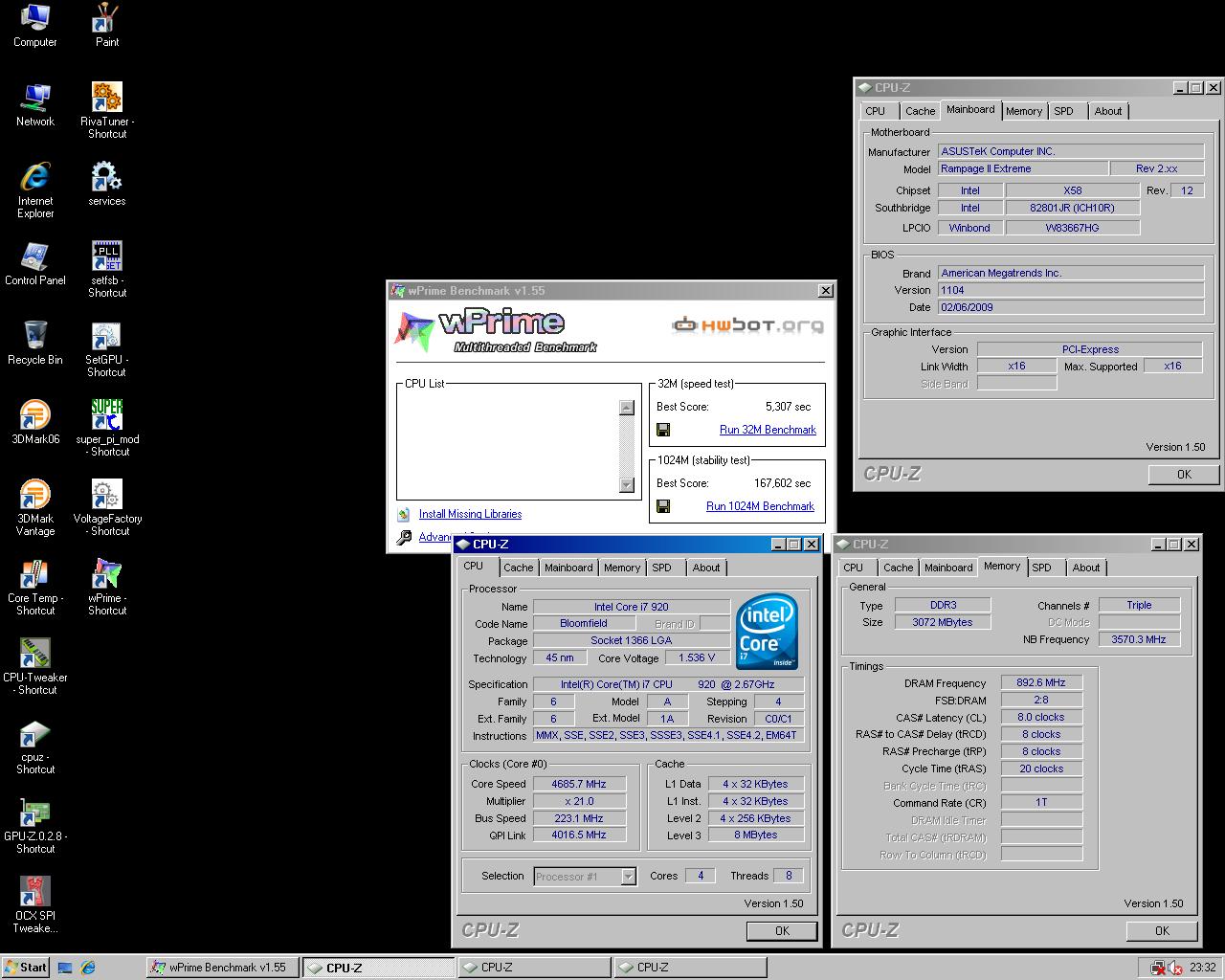Image resolution: width=1225 pixels, height=980 pixels.
Task: Click the Core Voltage value 1.536 V
Action: [696, 658]
